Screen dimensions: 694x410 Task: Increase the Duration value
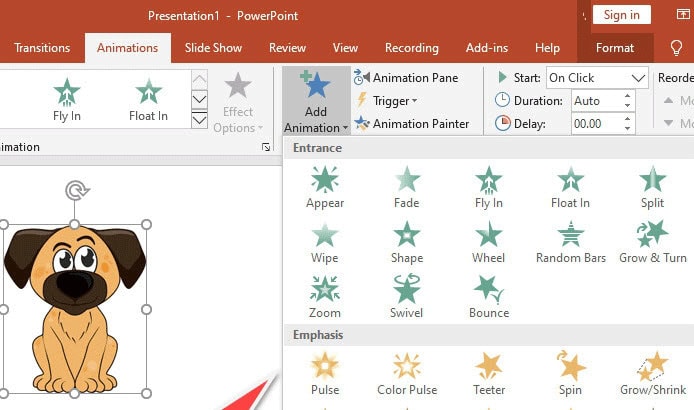click(627, 96)
